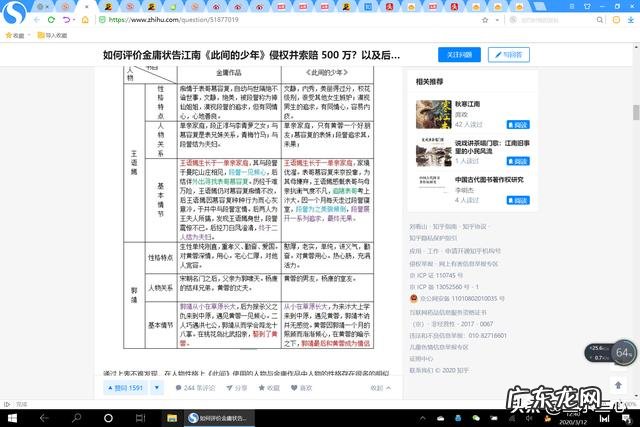Click the 郭靖 row label cell
The height and width of the screenshot is (427, 640).
point(134,295)
